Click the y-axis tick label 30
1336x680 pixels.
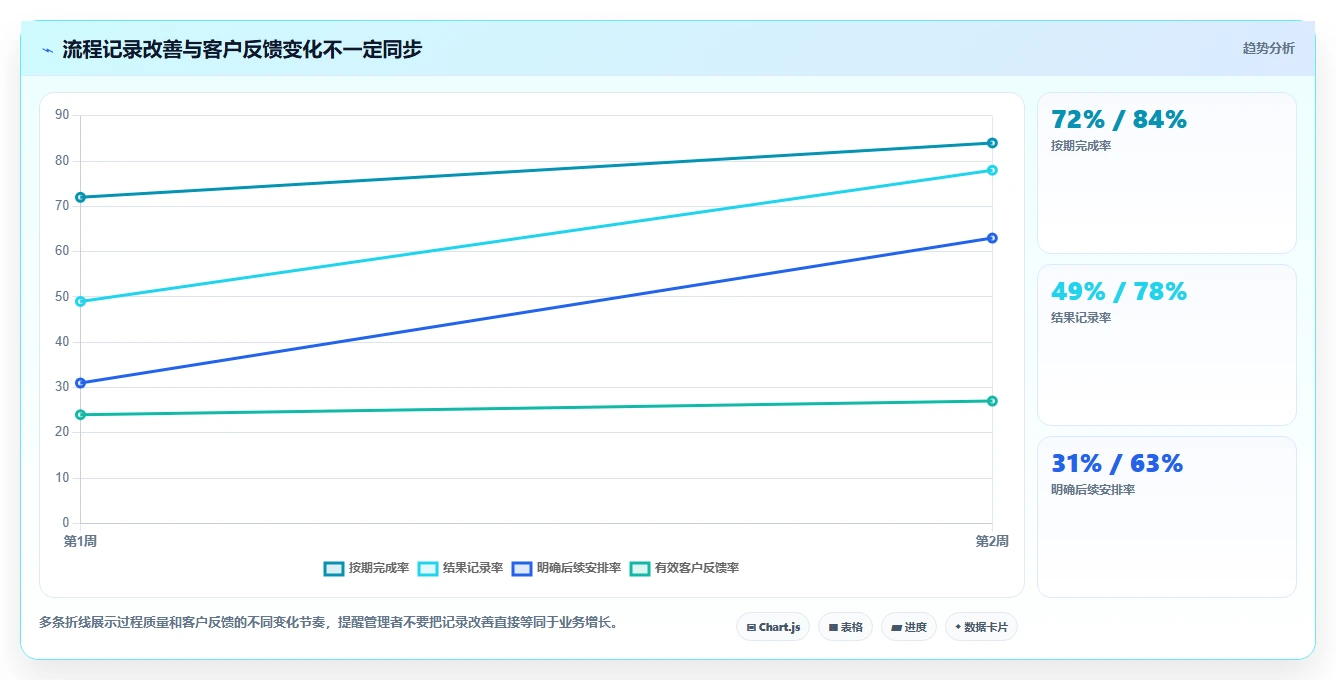coord(62,387)
